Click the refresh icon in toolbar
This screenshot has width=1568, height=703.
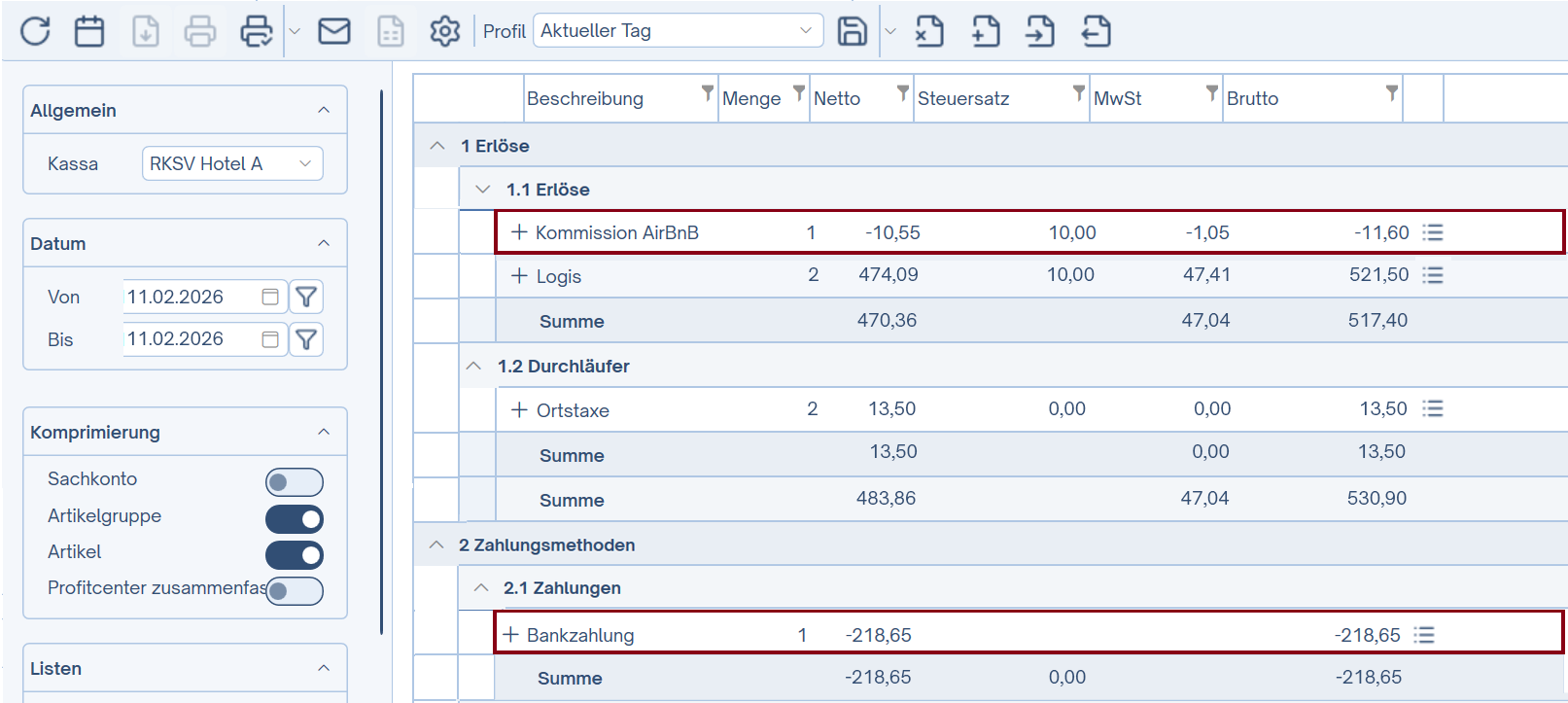click(36, 31)
